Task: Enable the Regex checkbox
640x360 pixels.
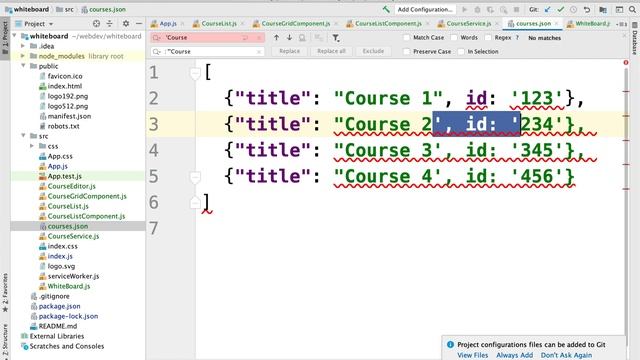Action: (488, 38)
